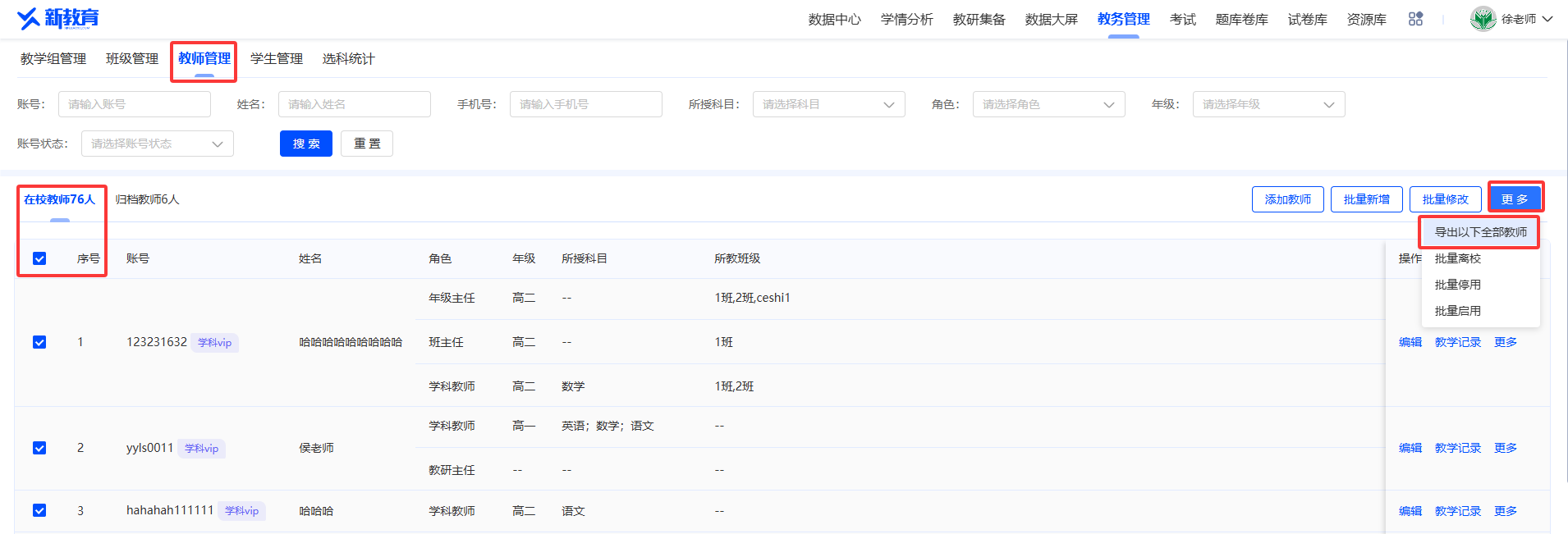
Task: Expand the 年级 grade dropdown
Action: click(x=1268, y=104)
